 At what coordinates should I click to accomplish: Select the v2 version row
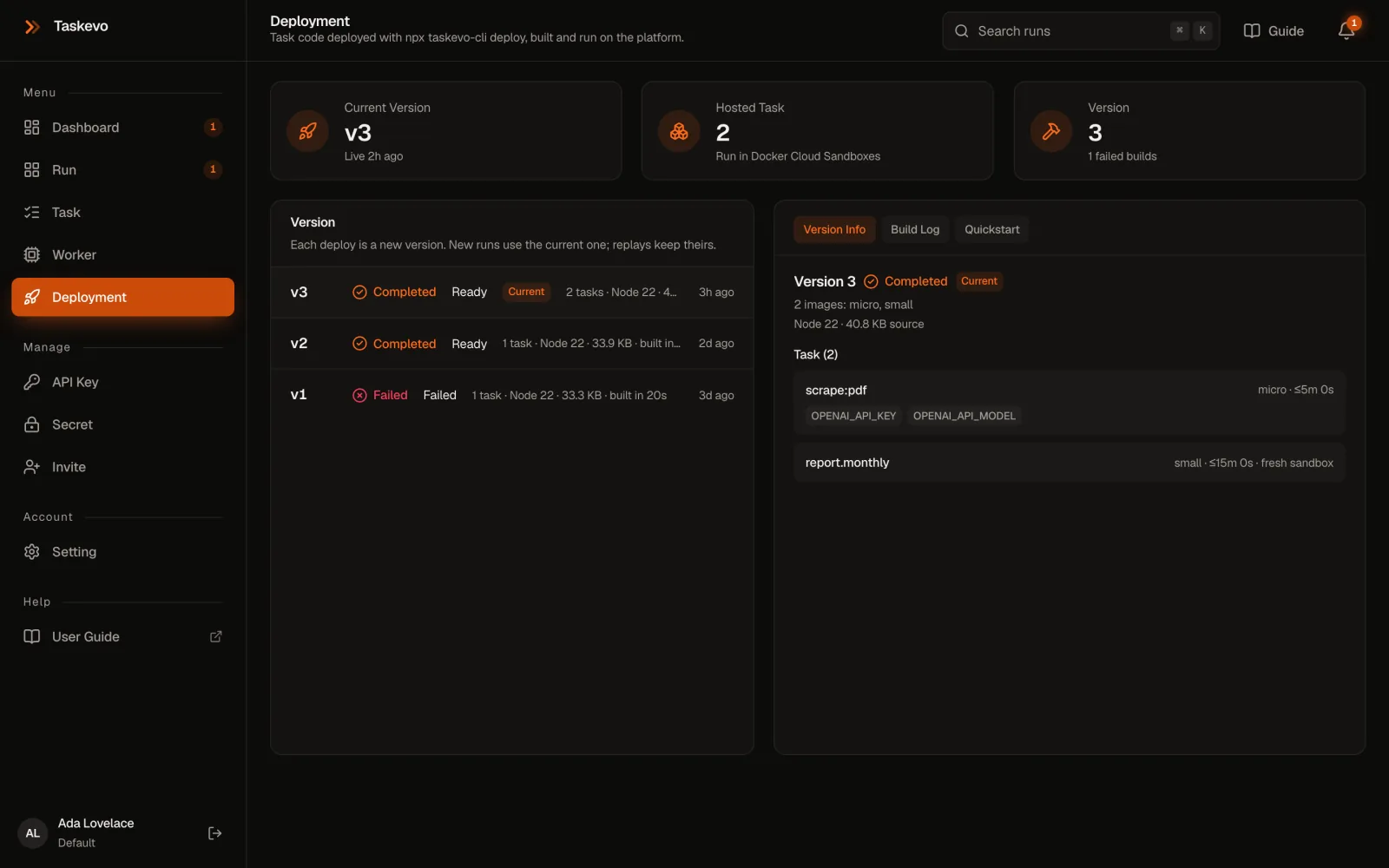[x=512, y=344]
